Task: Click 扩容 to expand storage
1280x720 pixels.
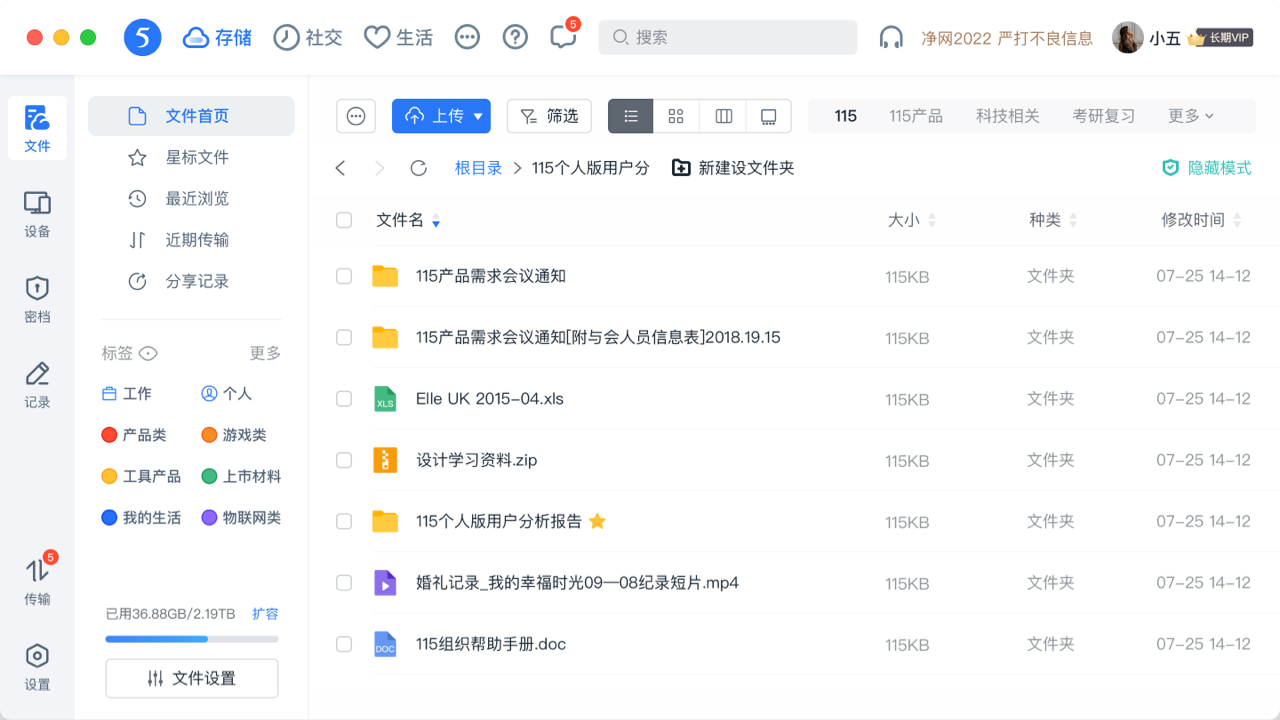Action: click(x=266, y=614)
